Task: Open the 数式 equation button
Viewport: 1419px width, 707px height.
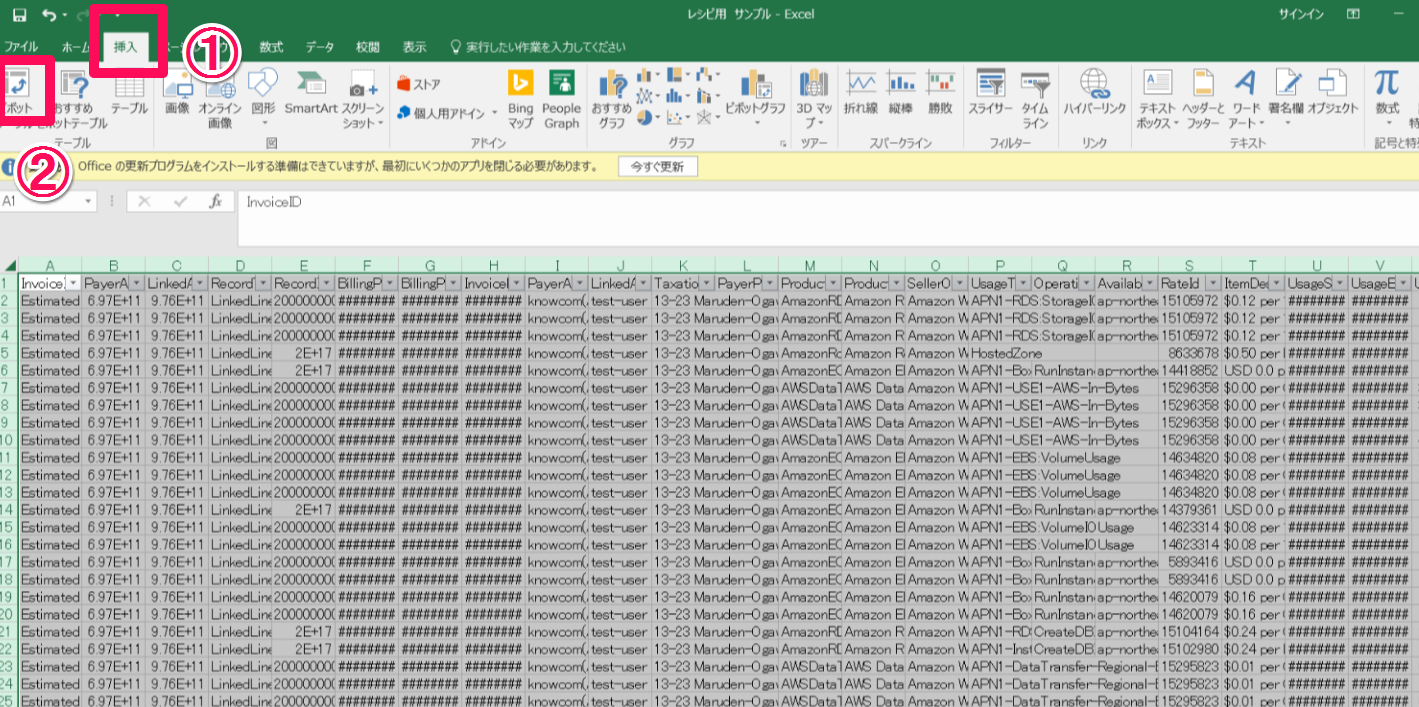Action: point(1387,96)
